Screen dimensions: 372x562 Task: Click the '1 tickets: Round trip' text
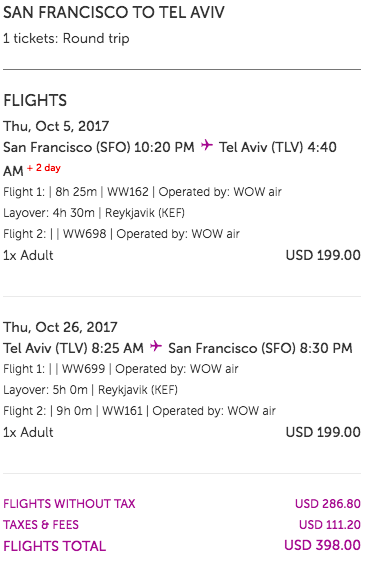pos(66,38)
